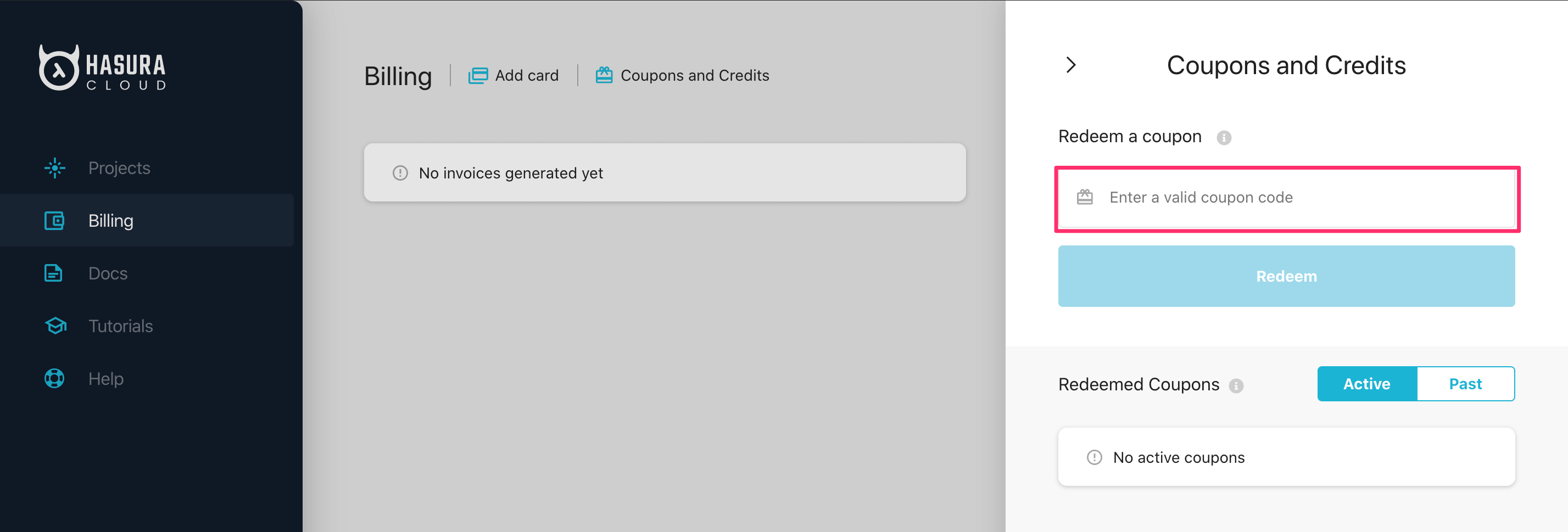Switch to the Active coupons toggle
1568x532 pixels.
tap(1366, 383)
